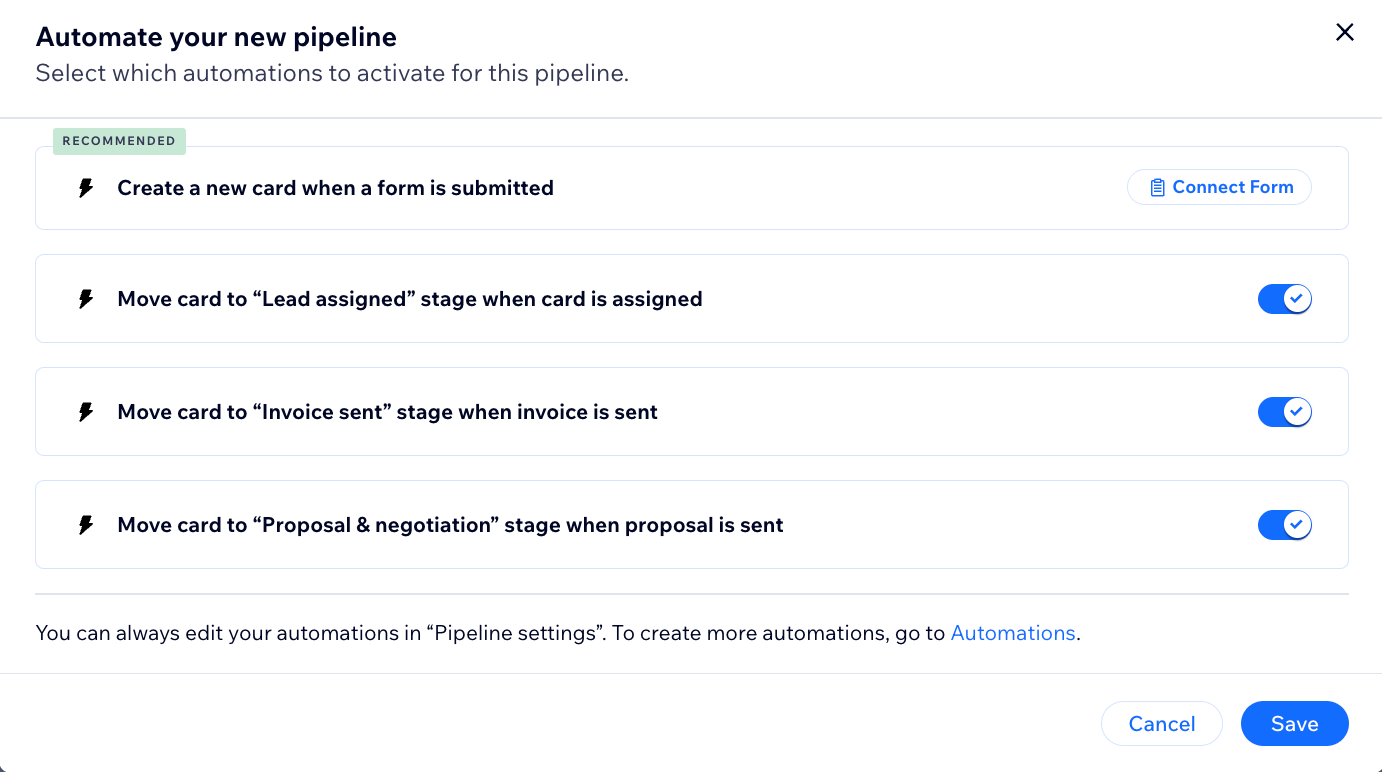This screenshot has height=772, width=1382.
Task: Turn off the Invoice sent automation toggle
Action: (1284, 412)
